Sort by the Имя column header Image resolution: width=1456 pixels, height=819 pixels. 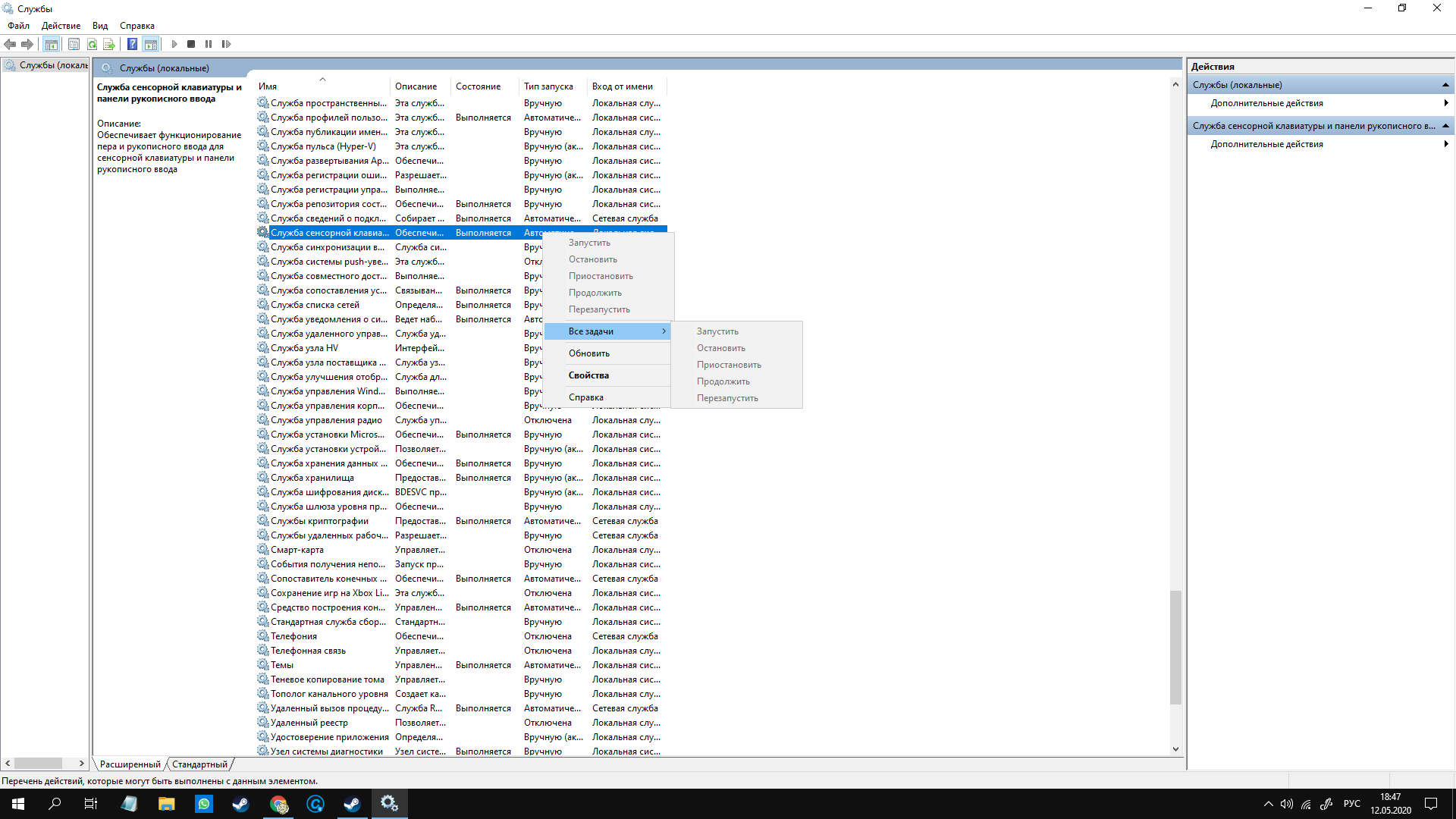pyautogui.click(x=322, y=86)
